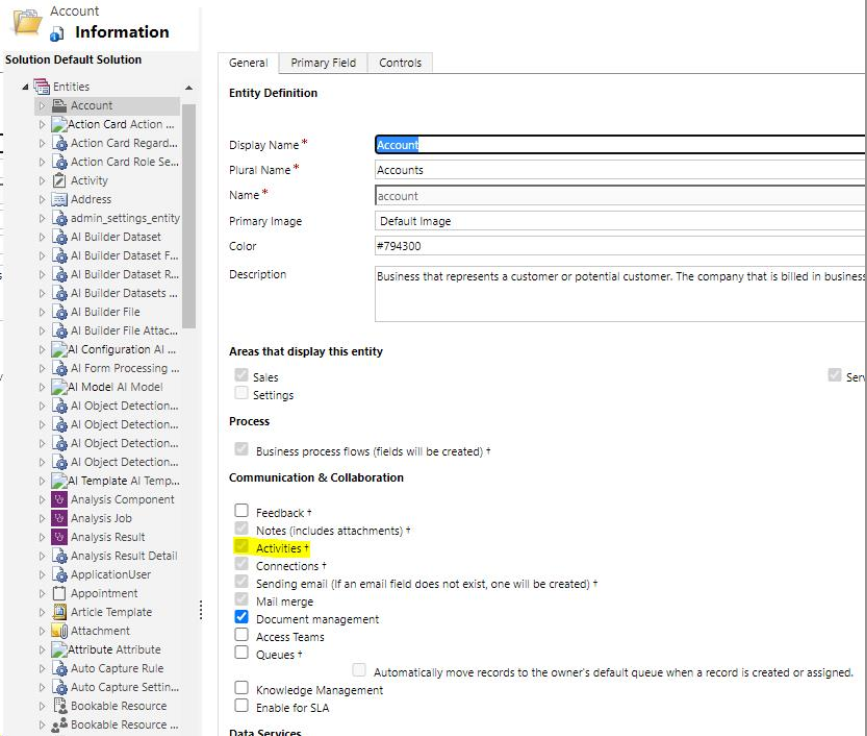Click the Auto Capture Rule icon
Image resolution: width=867 pixels, height=736 pixels.
click(x=59, y=668)
